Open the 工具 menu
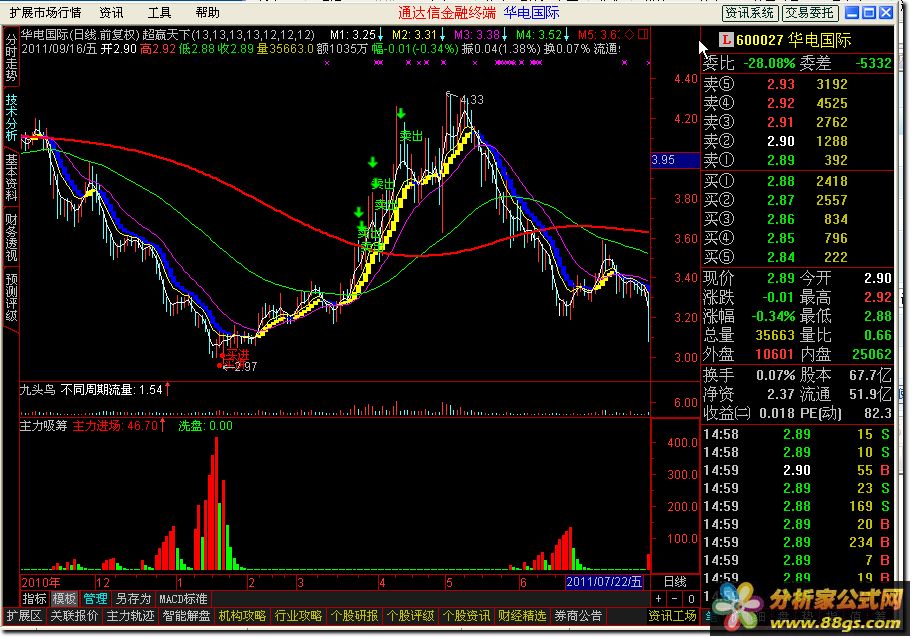Viewport: 912px width, 638px height. 159,12
